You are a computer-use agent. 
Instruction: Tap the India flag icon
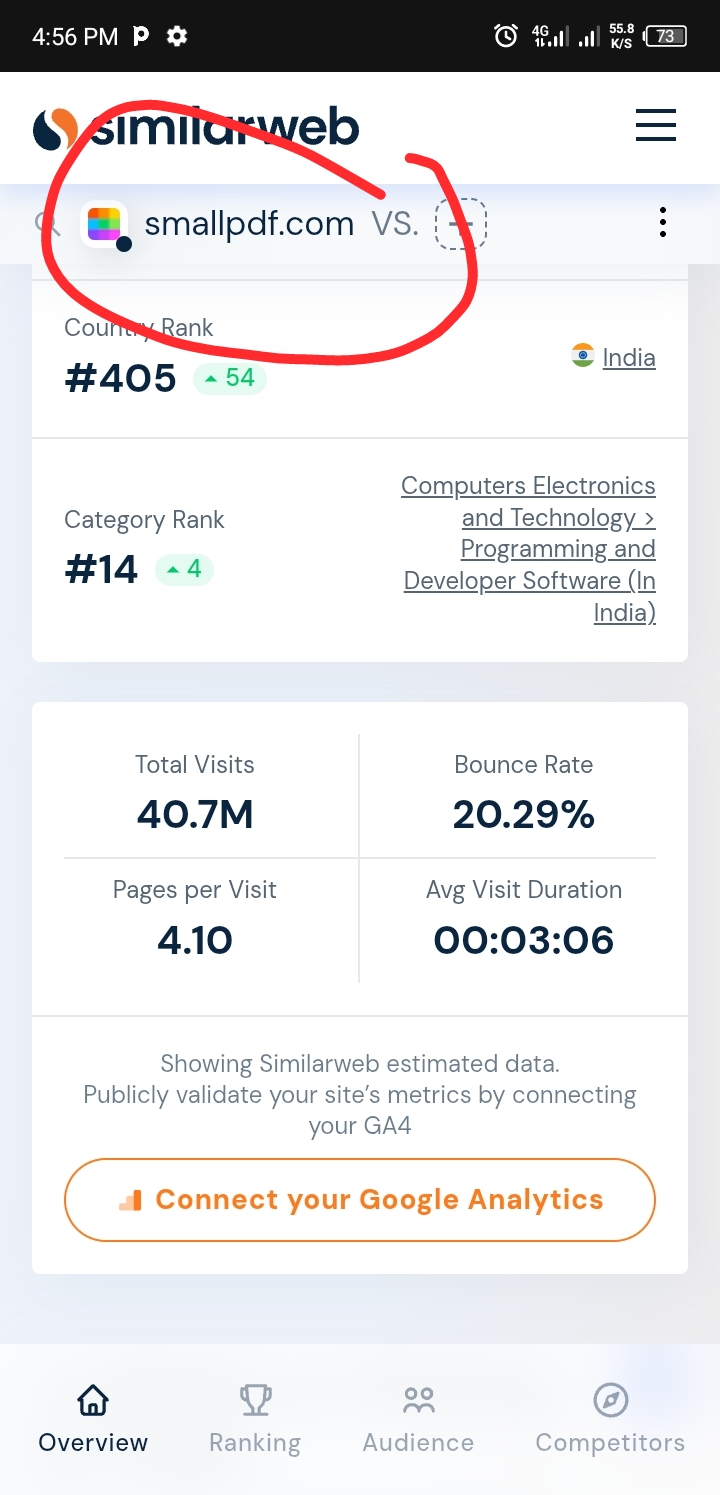583,355
